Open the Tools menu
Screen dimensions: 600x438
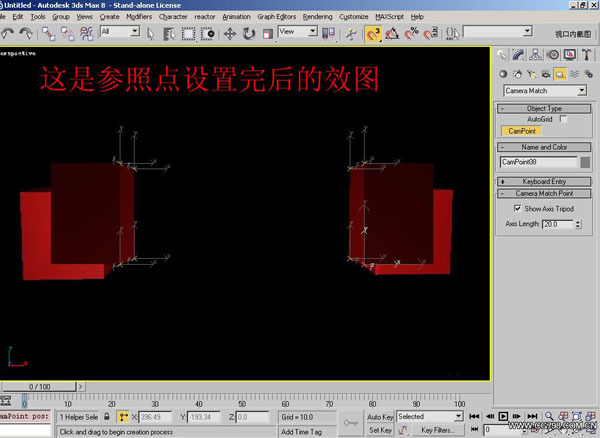point(38,17)
